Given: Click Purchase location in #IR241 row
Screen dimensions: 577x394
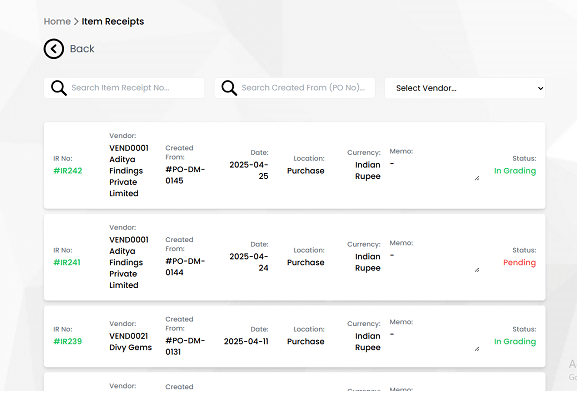Looking at the screenshot, I should pyautogui.click(x=306, y=262).
